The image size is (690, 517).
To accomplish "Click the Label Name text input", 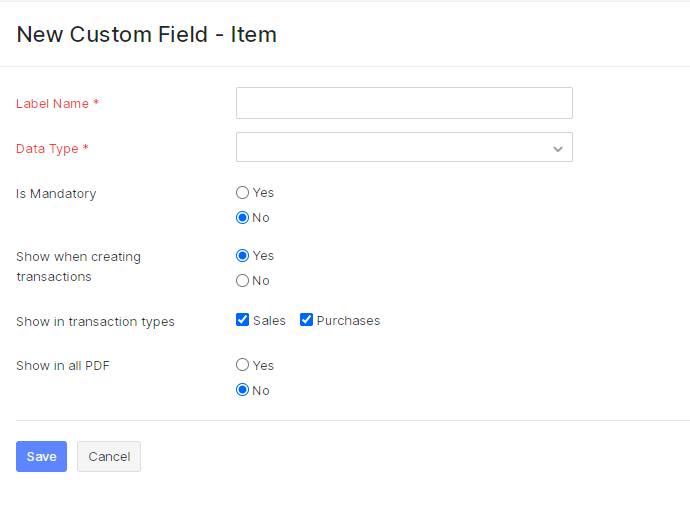I will 404,103.
